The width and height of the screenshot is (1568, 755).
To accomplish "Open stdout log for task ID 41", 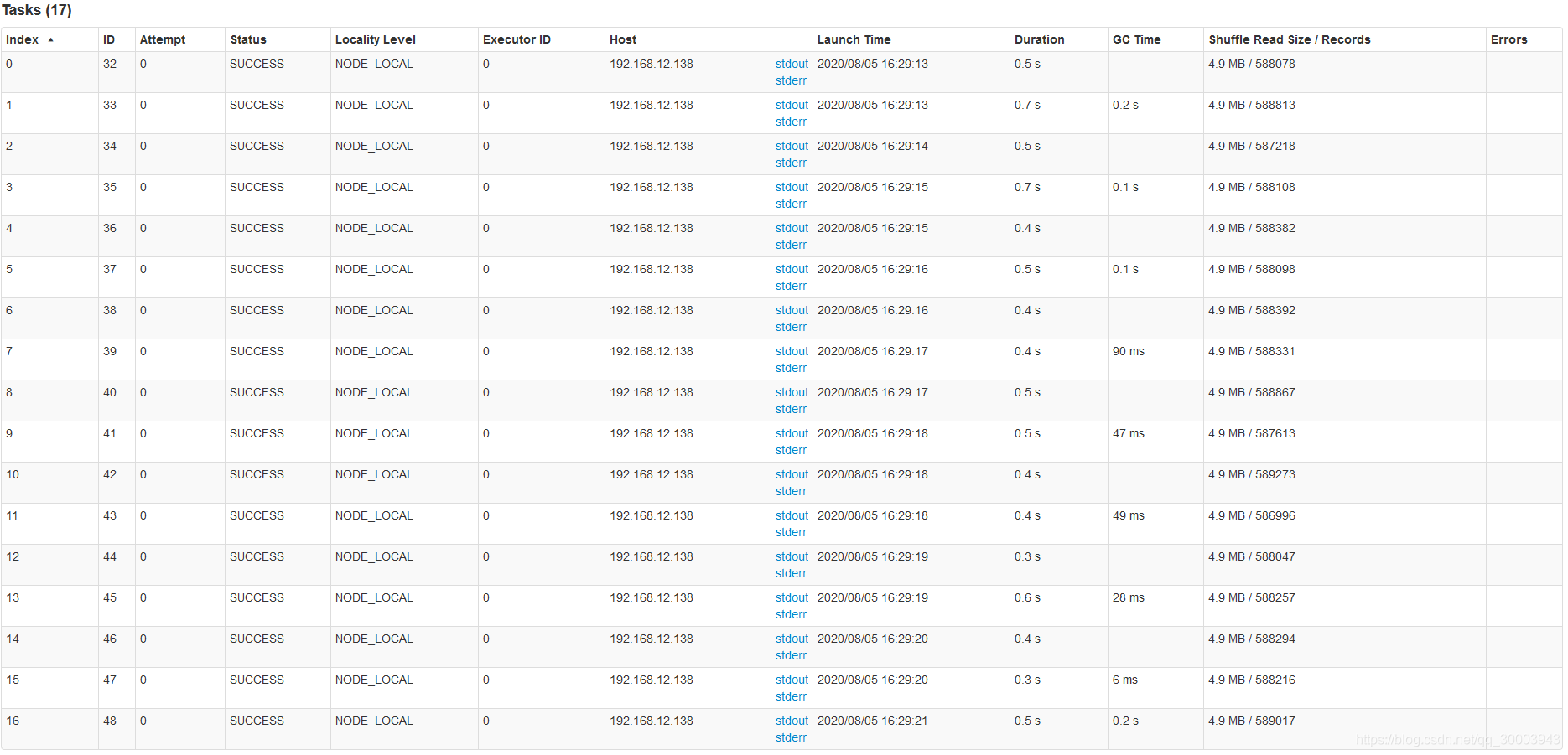I will click(x=792, y=433).
